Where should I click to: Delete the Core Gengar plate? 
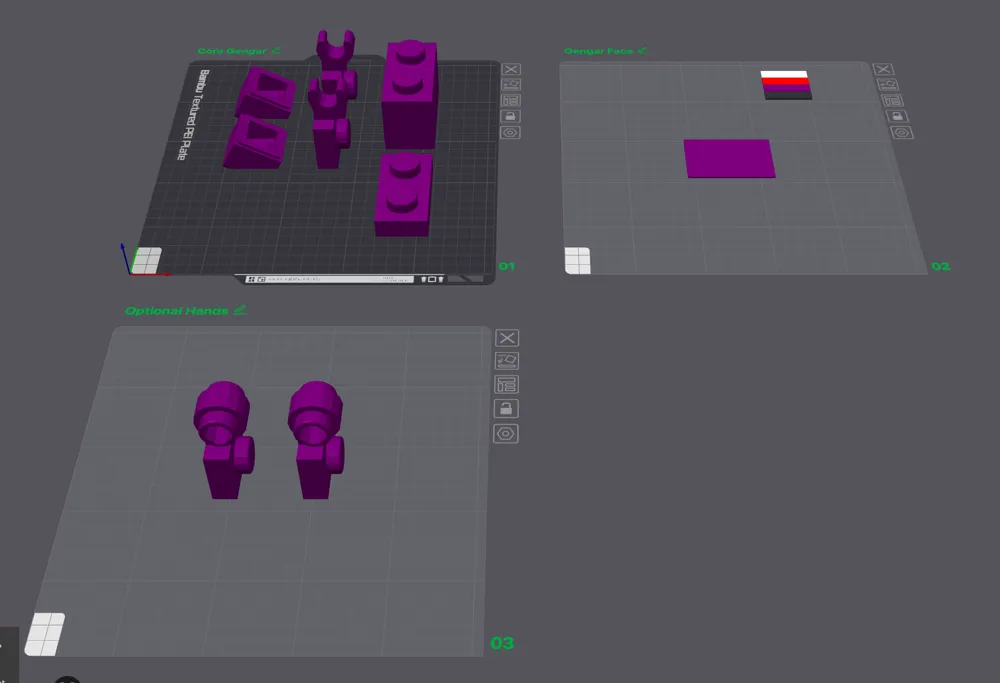[x=512, y=69]
